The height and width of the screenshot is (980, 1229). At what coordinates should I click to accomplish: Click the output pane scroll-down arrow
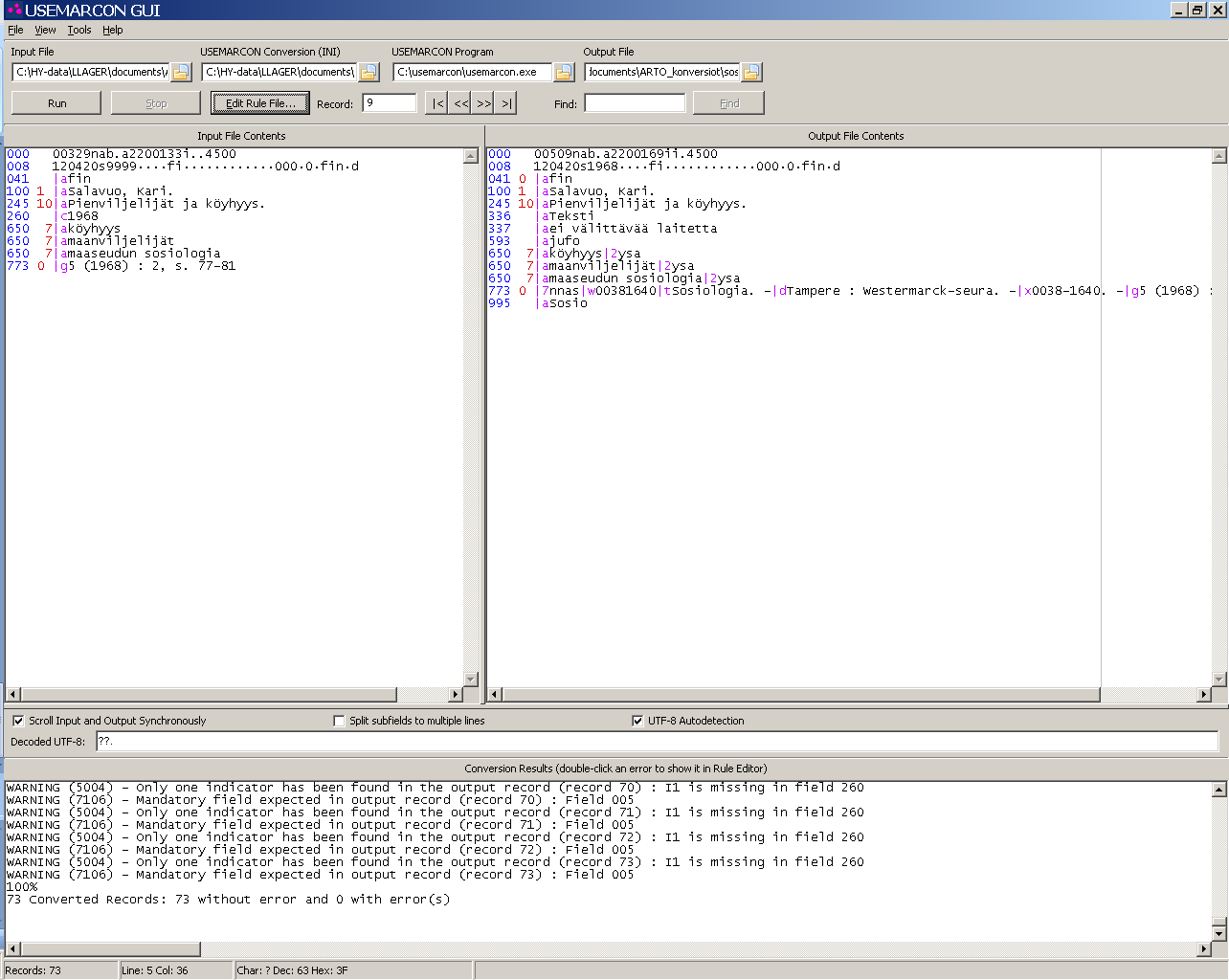pos(1218,679)
